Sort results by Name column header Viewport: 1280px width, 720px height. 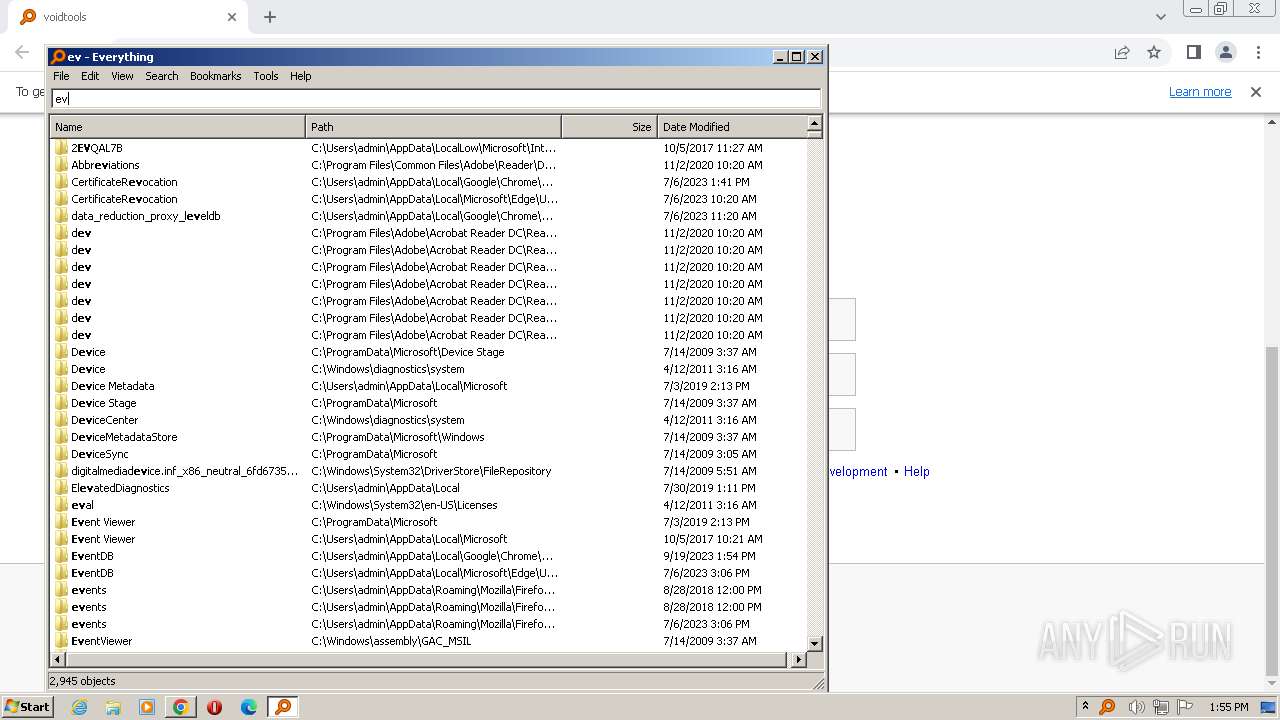[177, 127]
